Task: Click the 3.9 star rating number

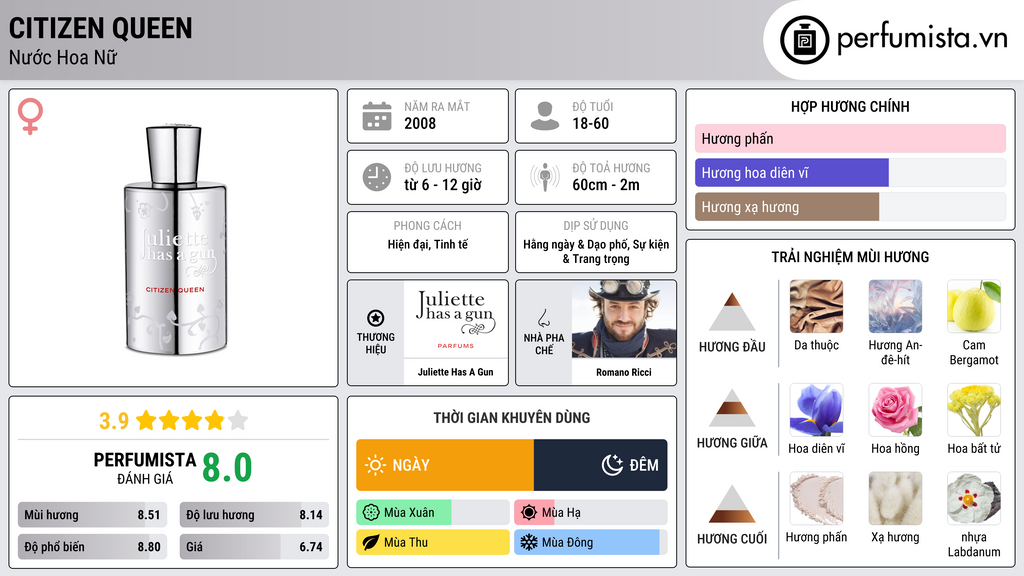Action: click(x=114, y=421)
